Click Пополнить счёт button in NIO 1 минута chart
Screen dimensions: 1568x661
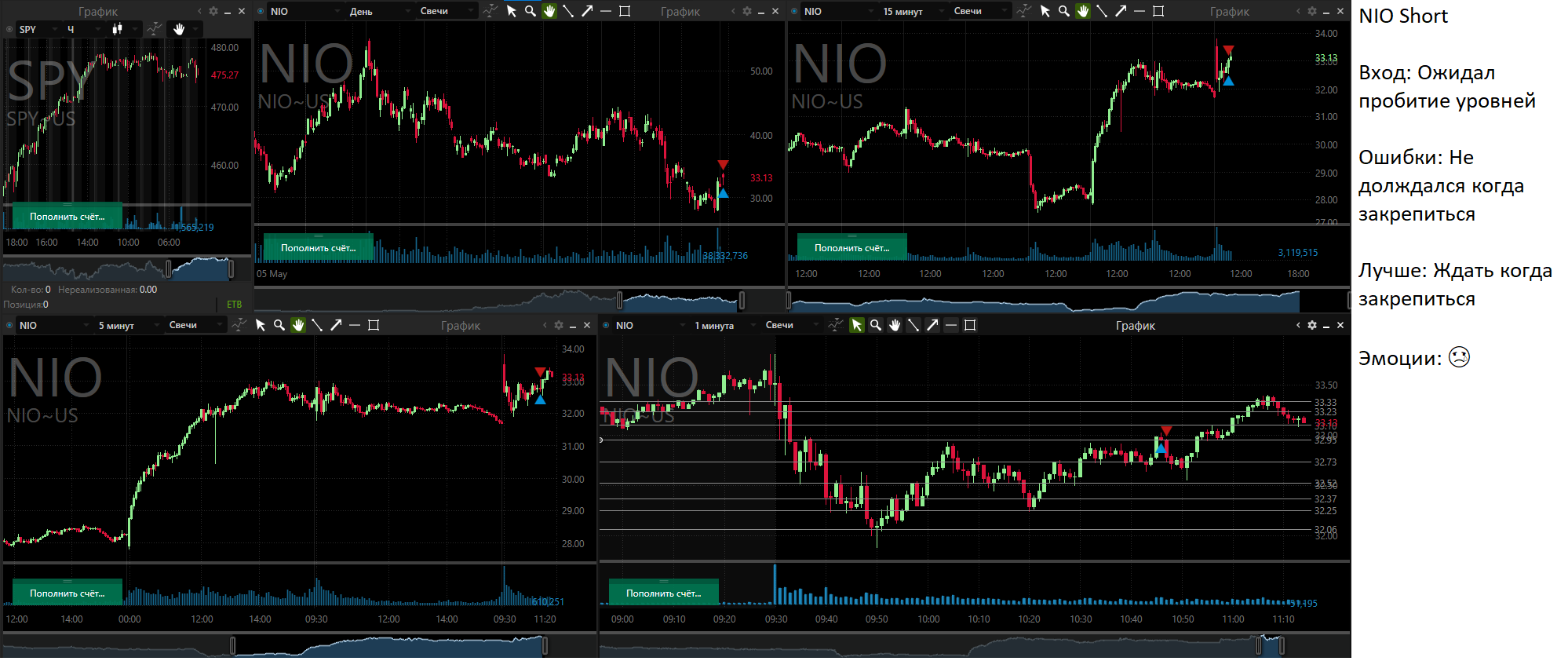click(x=664, y=593)
